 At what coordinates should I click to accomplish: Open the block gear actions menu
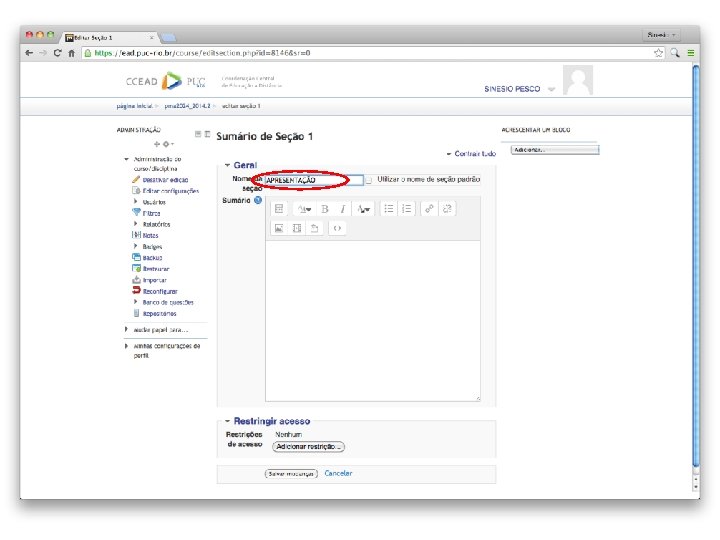pos(168,144)
